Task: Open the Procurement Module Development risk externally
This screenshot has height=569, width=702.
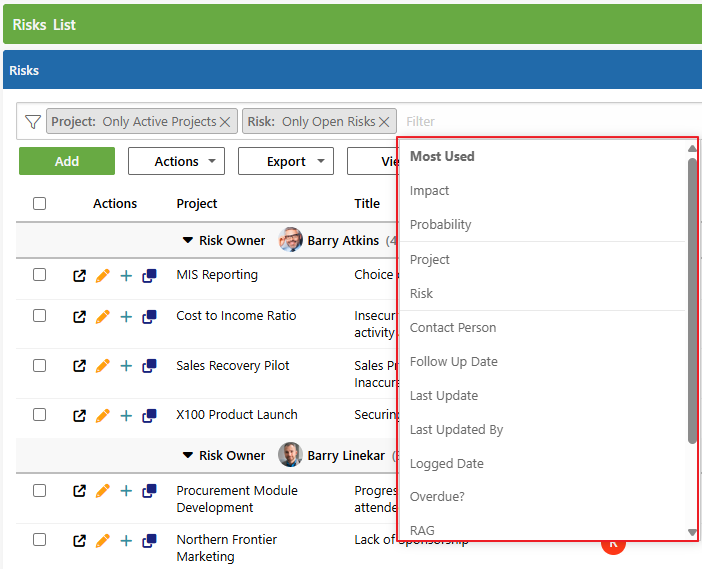Action: tap(79, 491)
